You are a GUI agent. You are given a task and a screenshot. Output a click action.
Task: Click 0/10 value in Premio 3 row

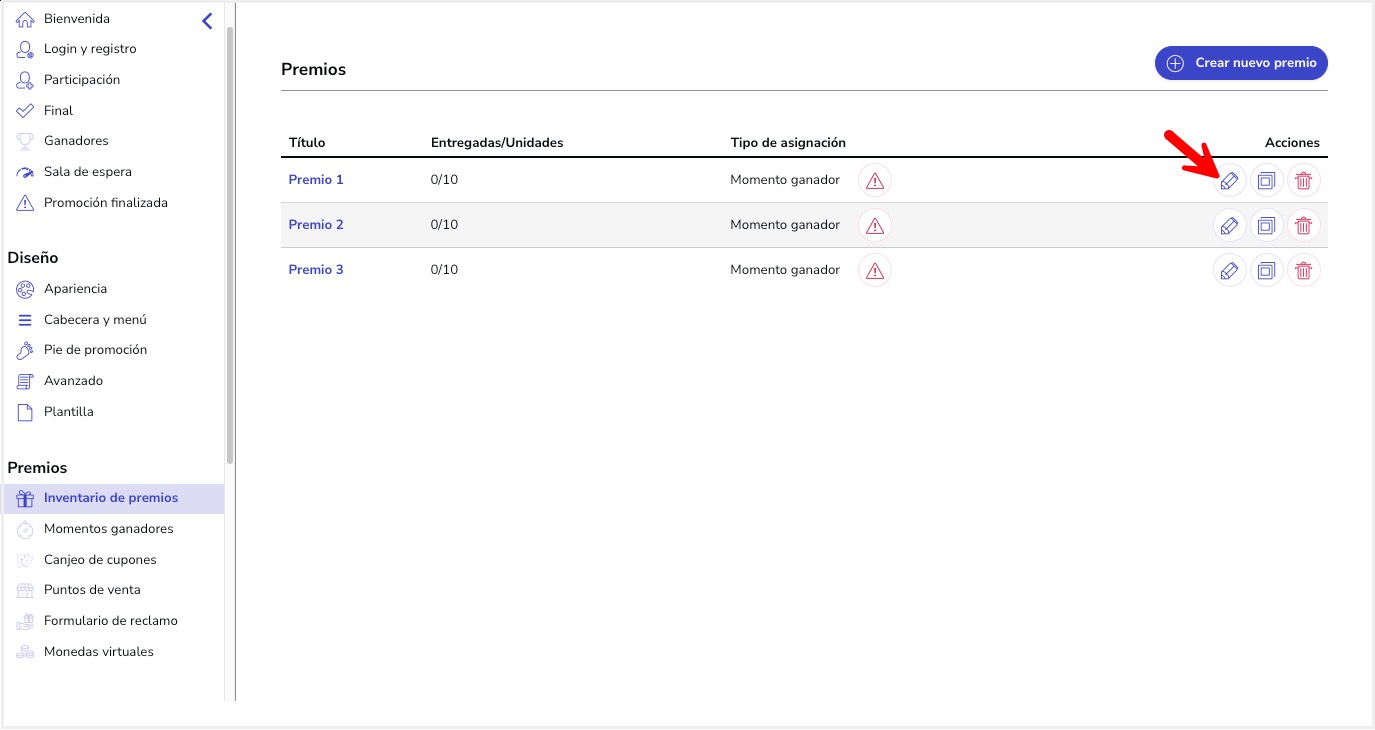444,270
